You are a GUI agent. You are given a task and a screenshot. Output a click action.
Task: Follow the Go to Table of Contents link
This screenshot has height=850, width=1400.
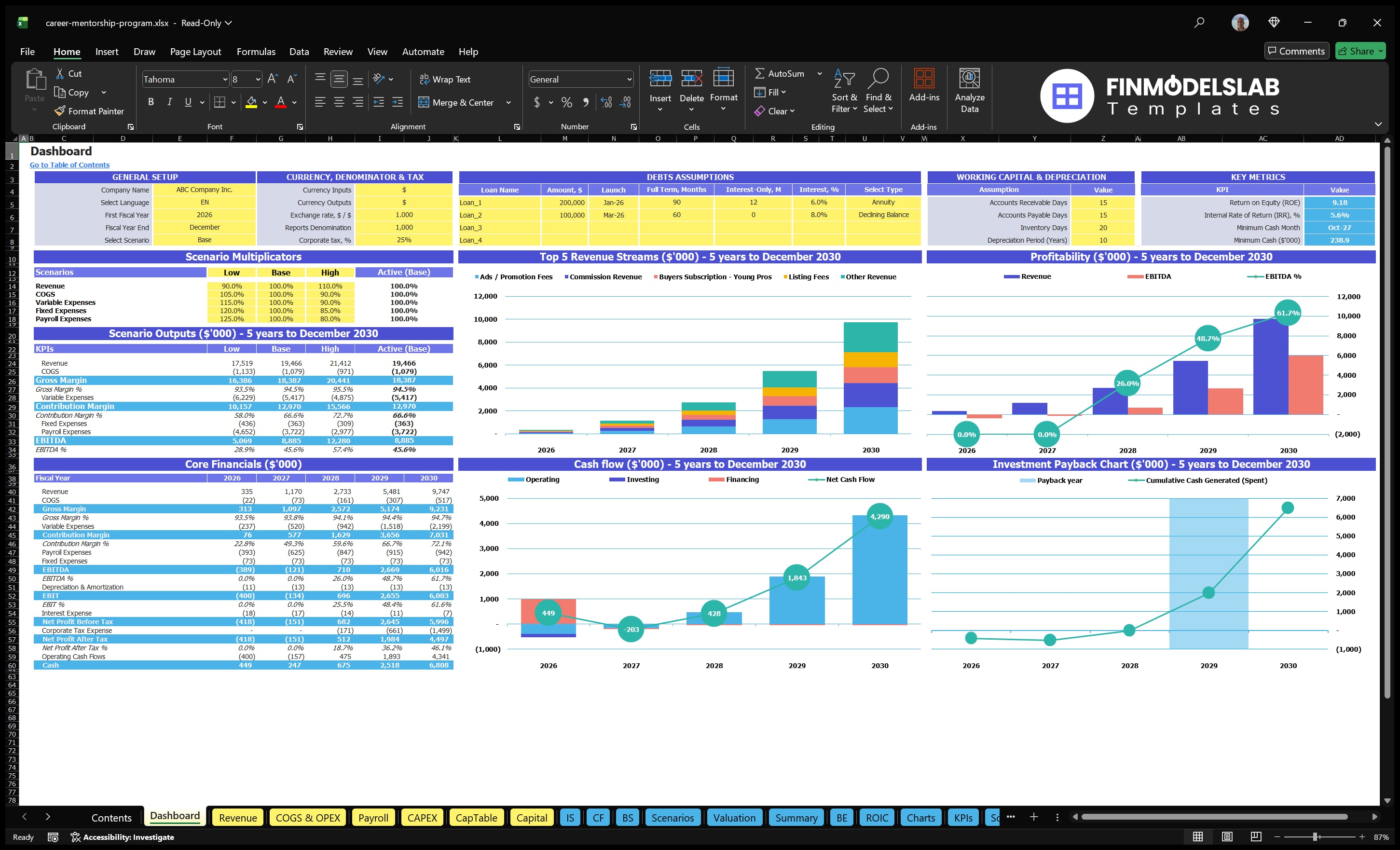click(x=69, y=164)
